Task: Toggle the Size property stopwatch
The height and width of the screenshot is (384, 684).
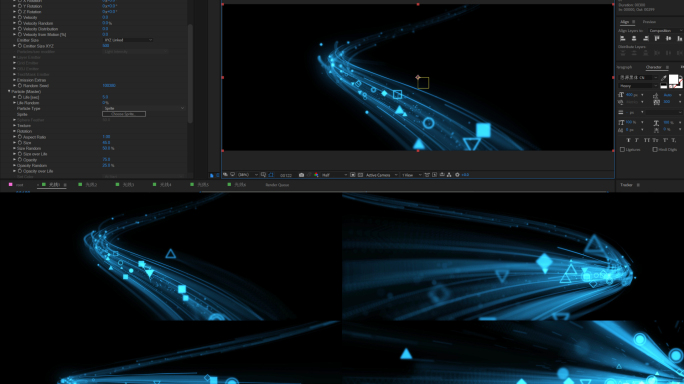Action: click(x=20, y=143)
